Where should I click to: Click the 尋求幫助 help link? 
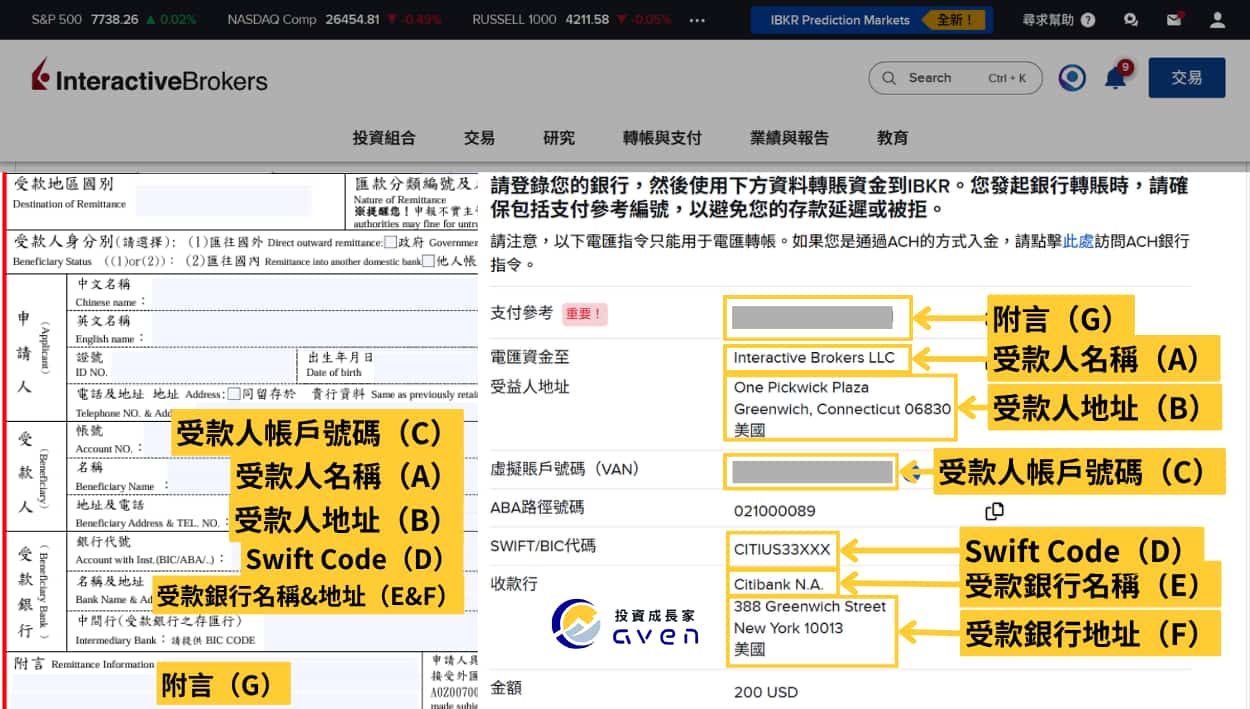click(1047, 20)
